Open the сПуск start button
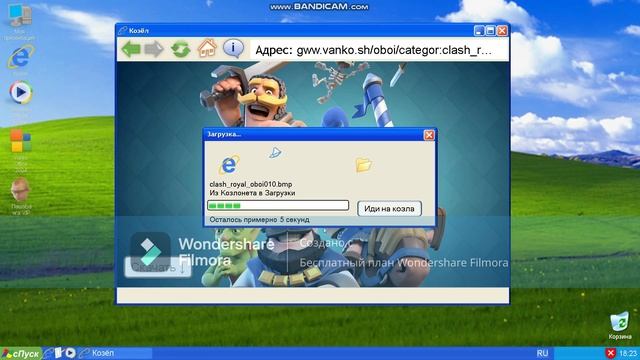 (20, 353)
